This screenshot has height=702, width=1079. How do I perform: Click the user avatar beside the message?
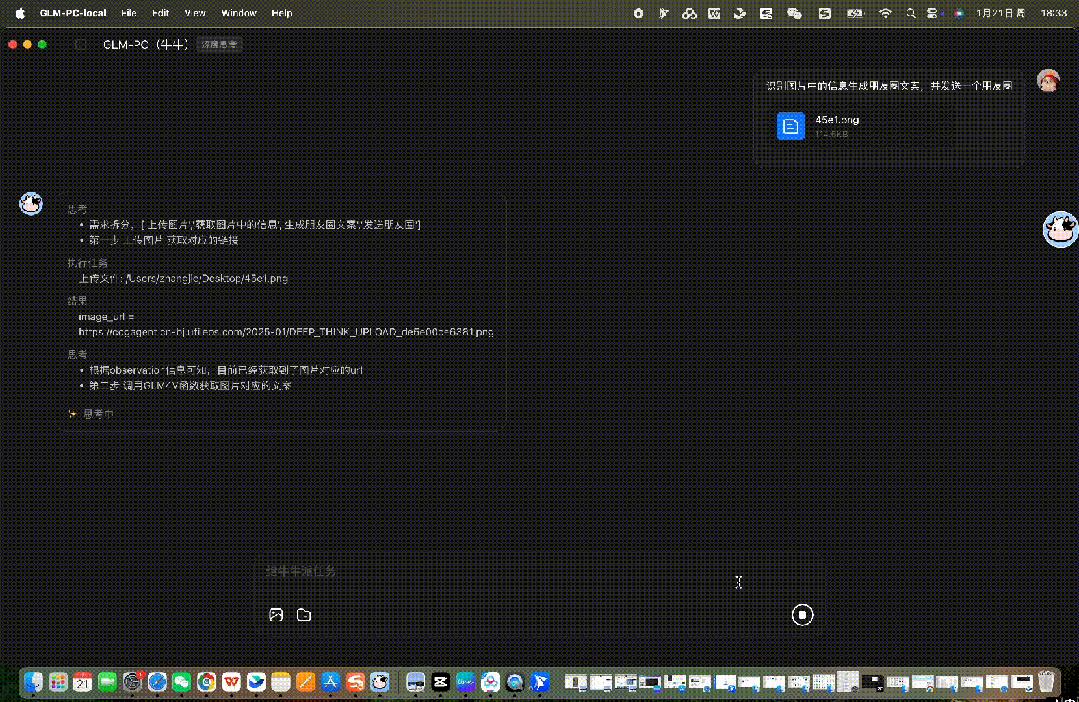[1046, 80]
